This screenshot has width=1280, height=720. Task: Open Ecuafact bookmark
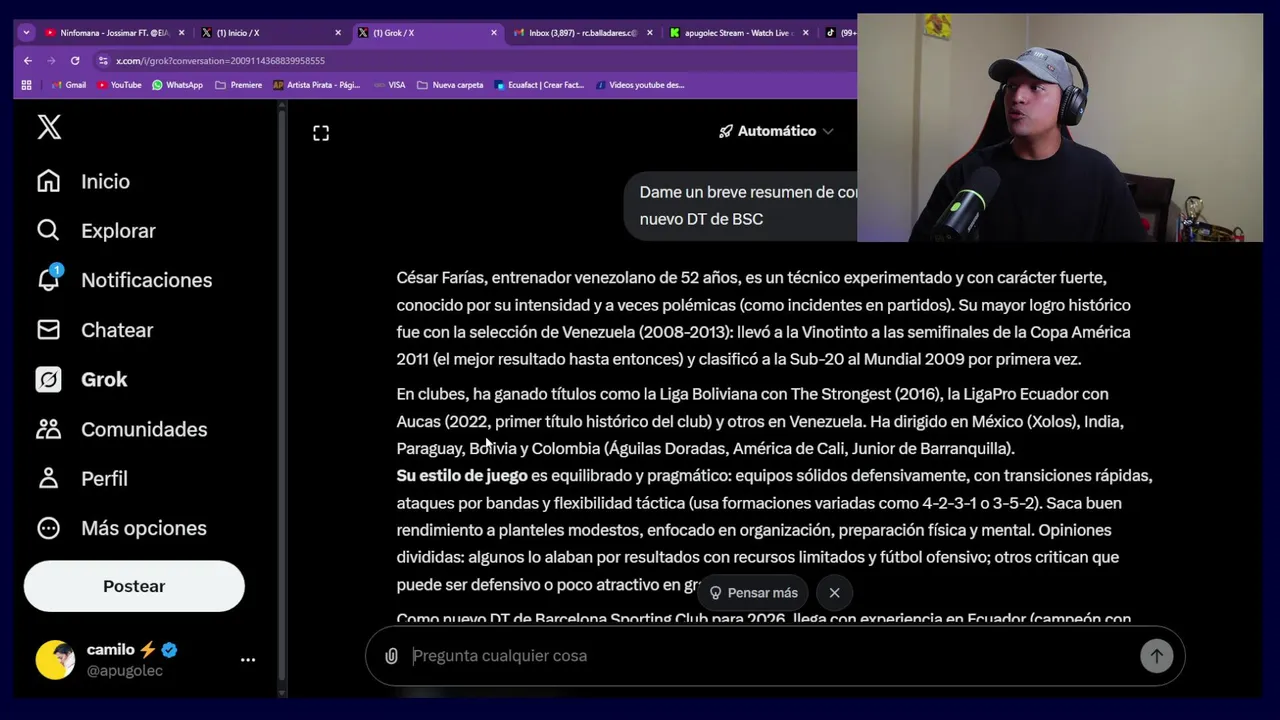[539, 85]
